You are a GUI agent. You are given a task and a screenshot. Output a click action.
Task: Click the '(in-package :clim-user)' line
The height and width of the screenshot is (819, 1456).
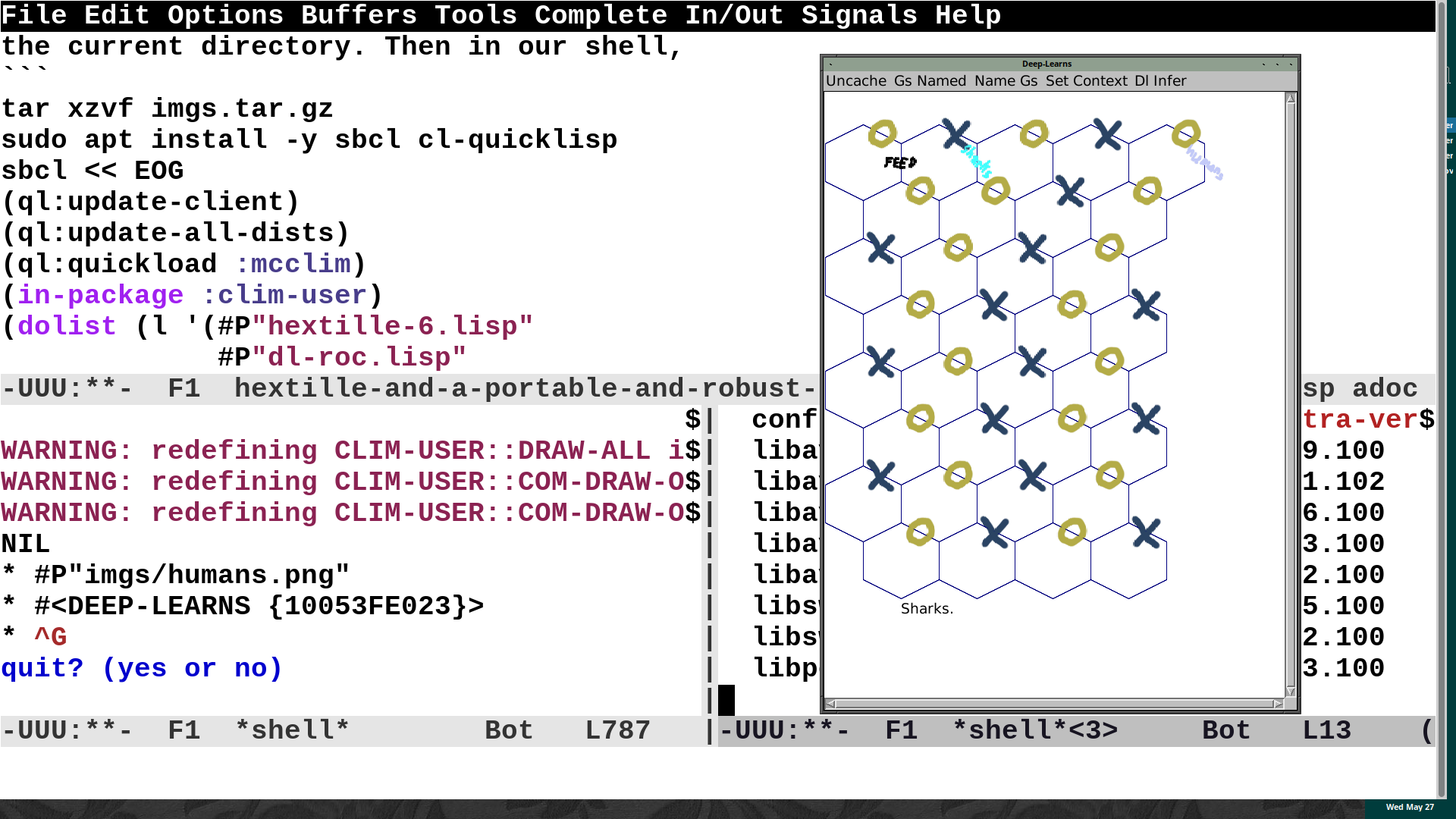point(193,295)
